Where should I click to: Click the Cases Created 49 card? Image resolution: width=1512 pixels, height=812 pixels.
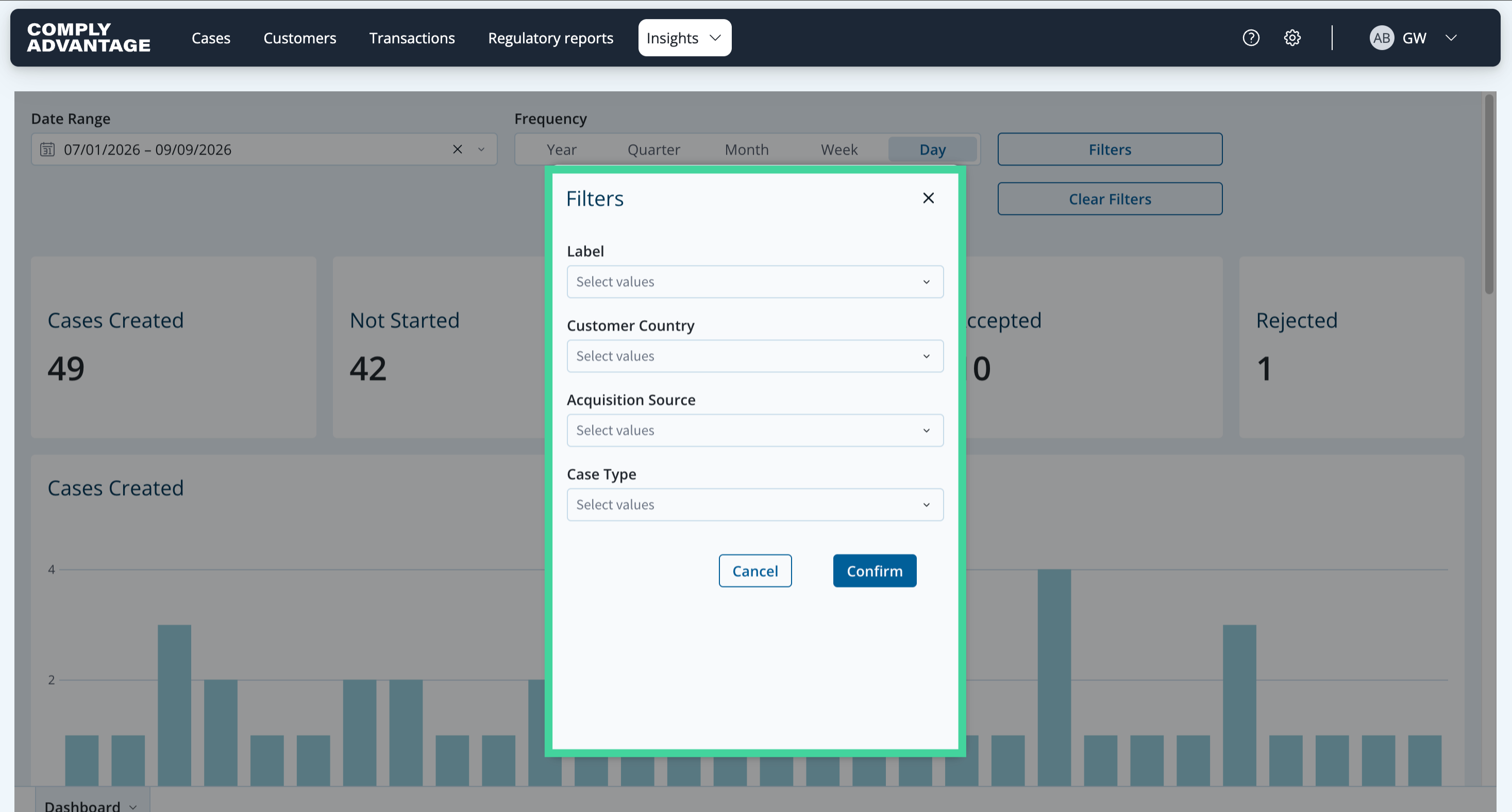click(173, 346)
